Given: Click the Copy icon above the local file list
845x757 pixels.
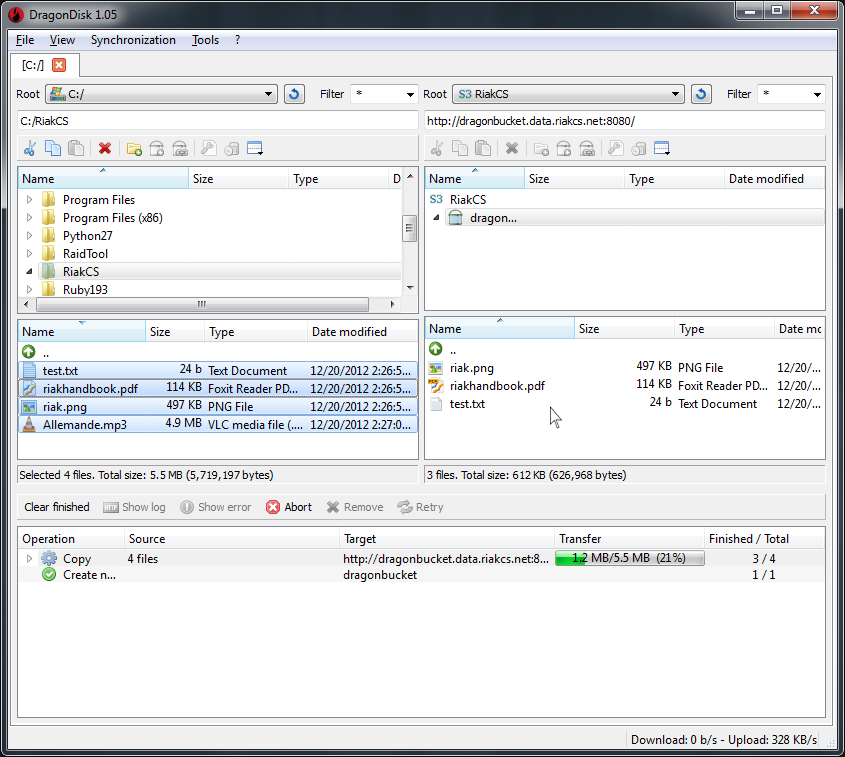Looking at the screenshot, I should point(53,148).
